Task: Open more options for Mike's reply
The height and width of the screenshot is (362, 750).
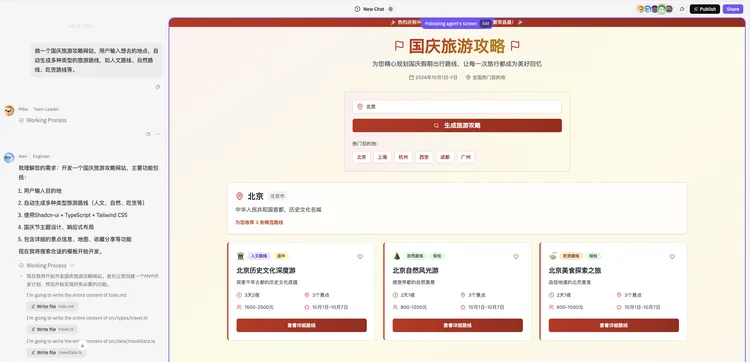Action: tap(158, 134)
